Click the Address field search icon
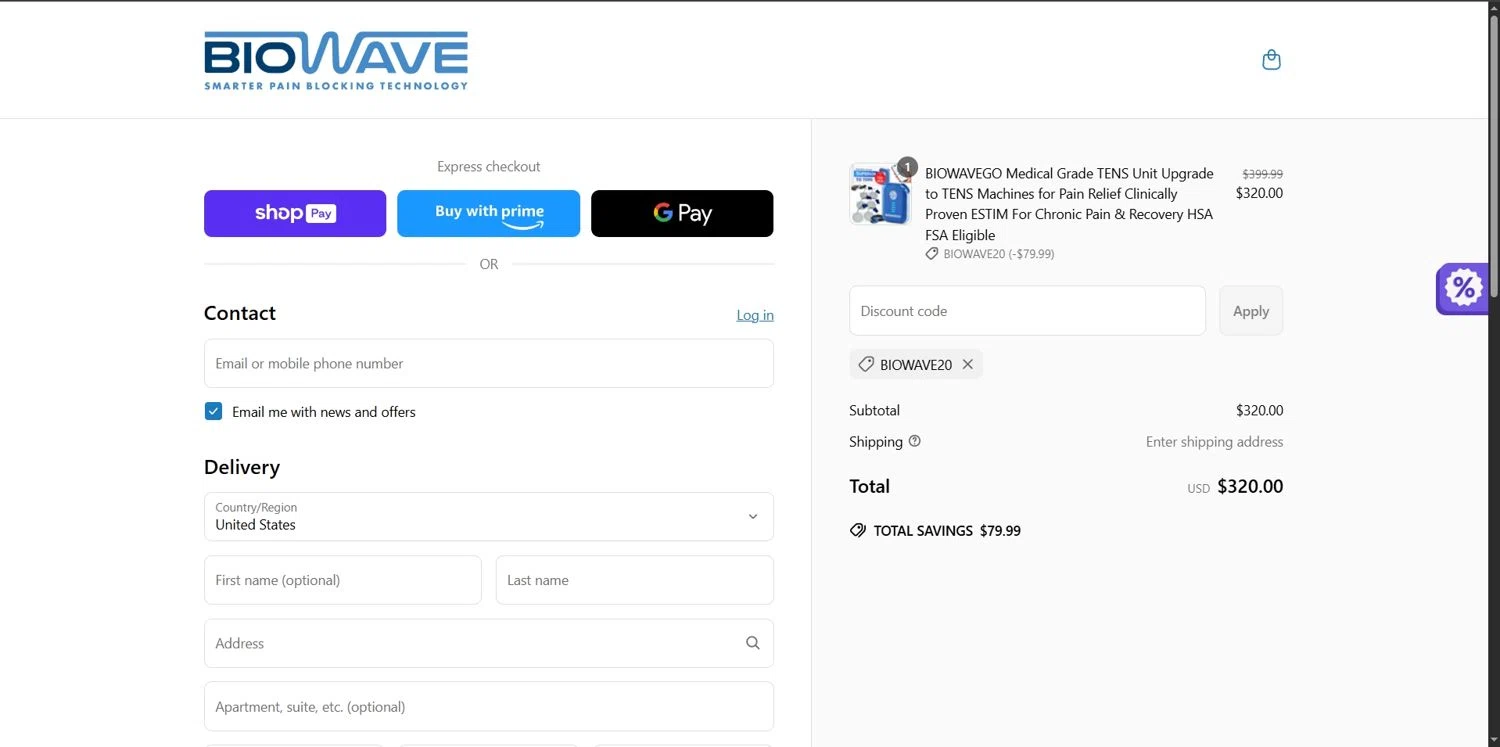 click(x=752, y=643)
